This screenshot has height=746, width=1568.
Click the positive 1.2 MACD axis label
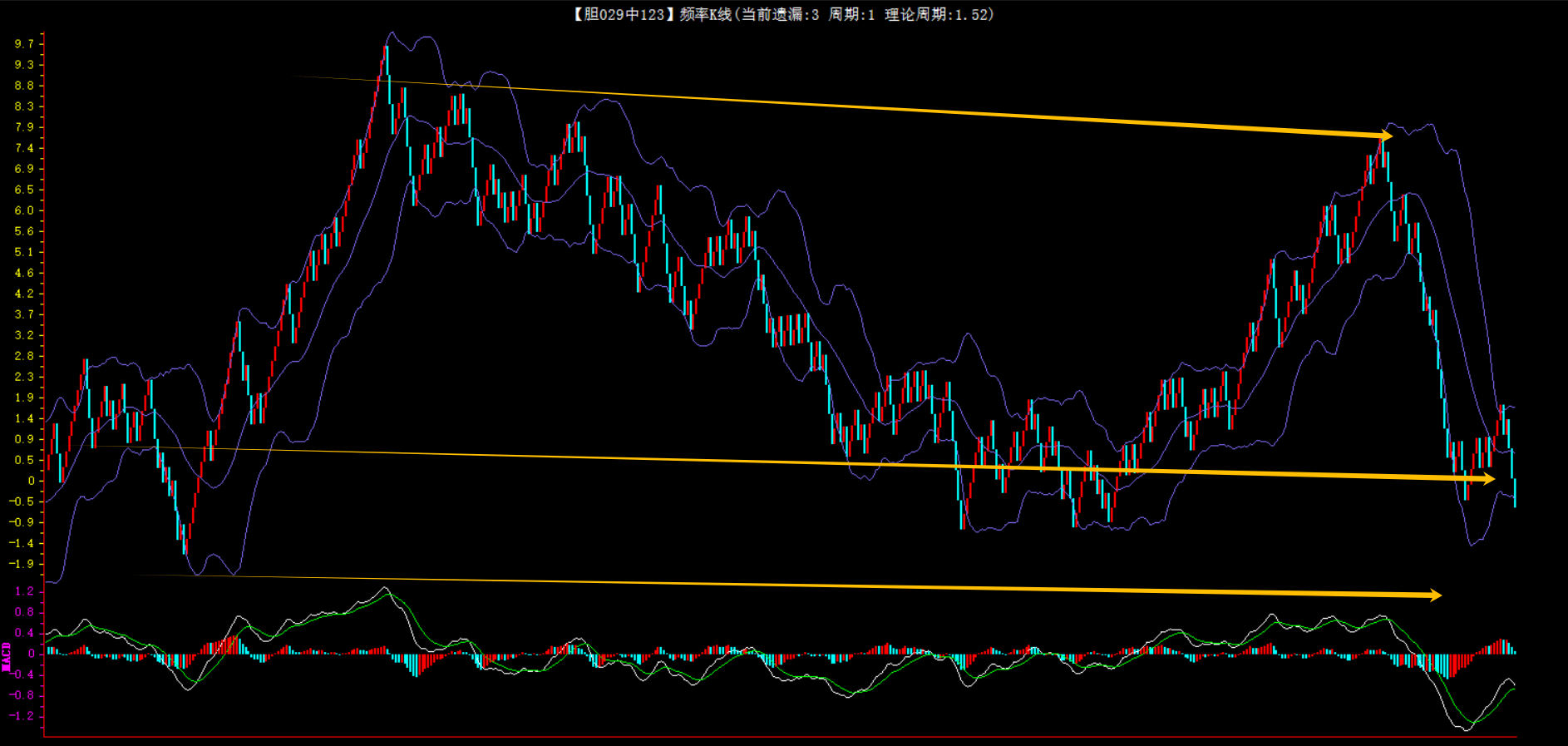pos(24,591)
